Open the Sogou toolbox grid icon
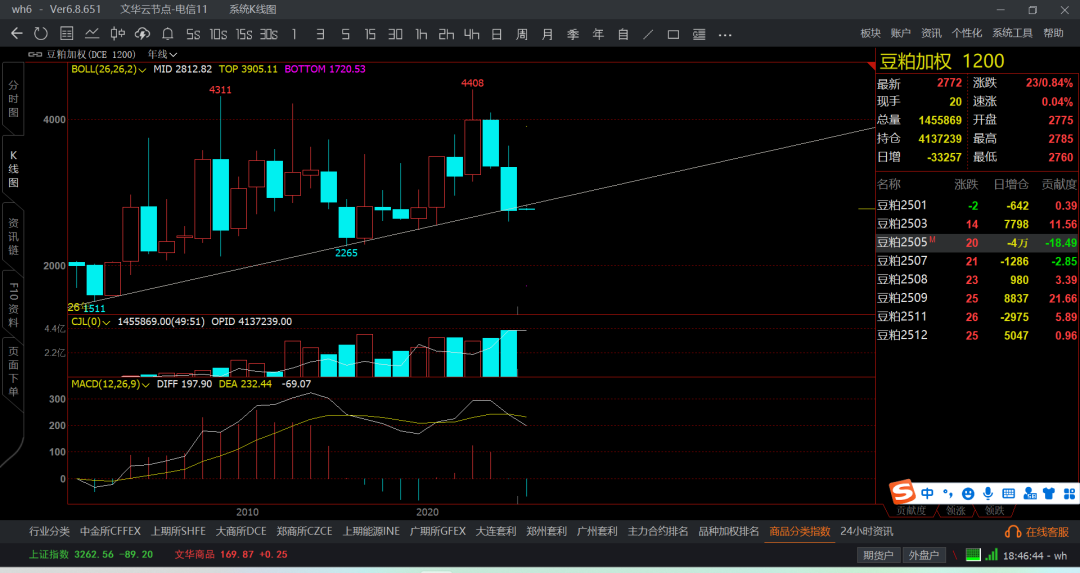 [x=1069, y=493]
